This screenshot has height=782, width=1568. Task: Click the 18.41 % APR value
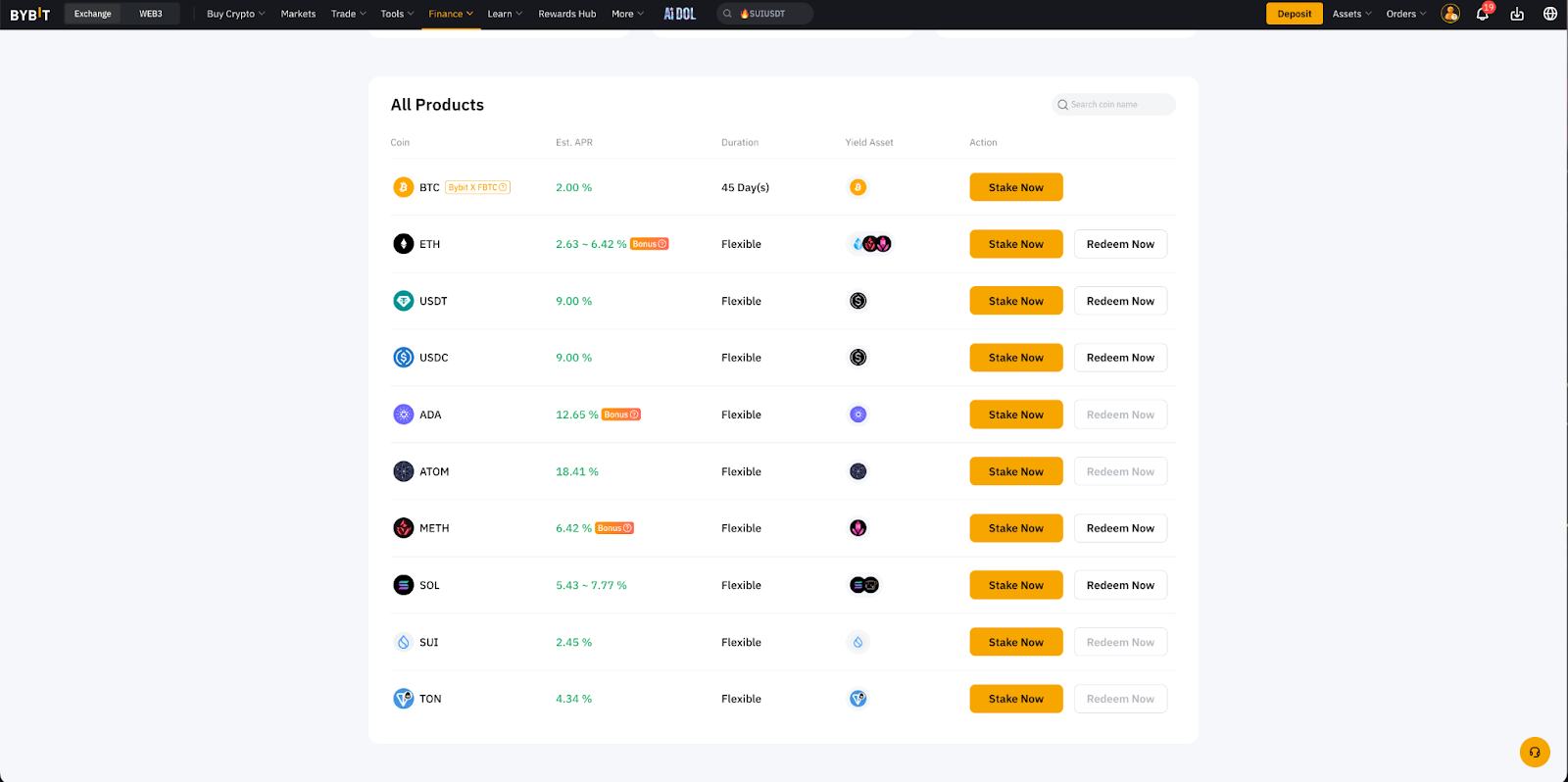tap(577, 471)
